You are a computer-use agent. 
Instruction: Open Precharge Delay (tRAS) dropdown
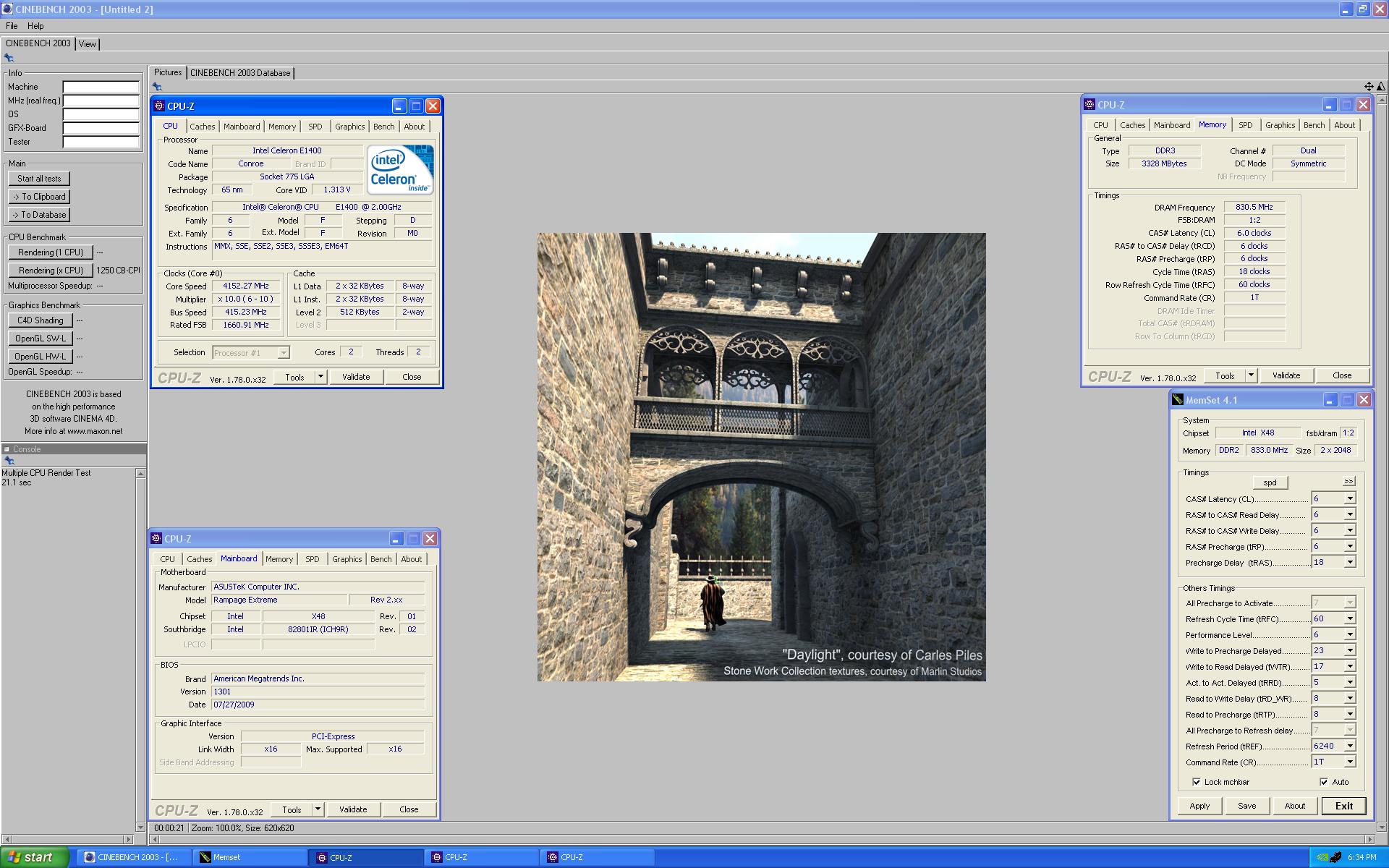1349,562
